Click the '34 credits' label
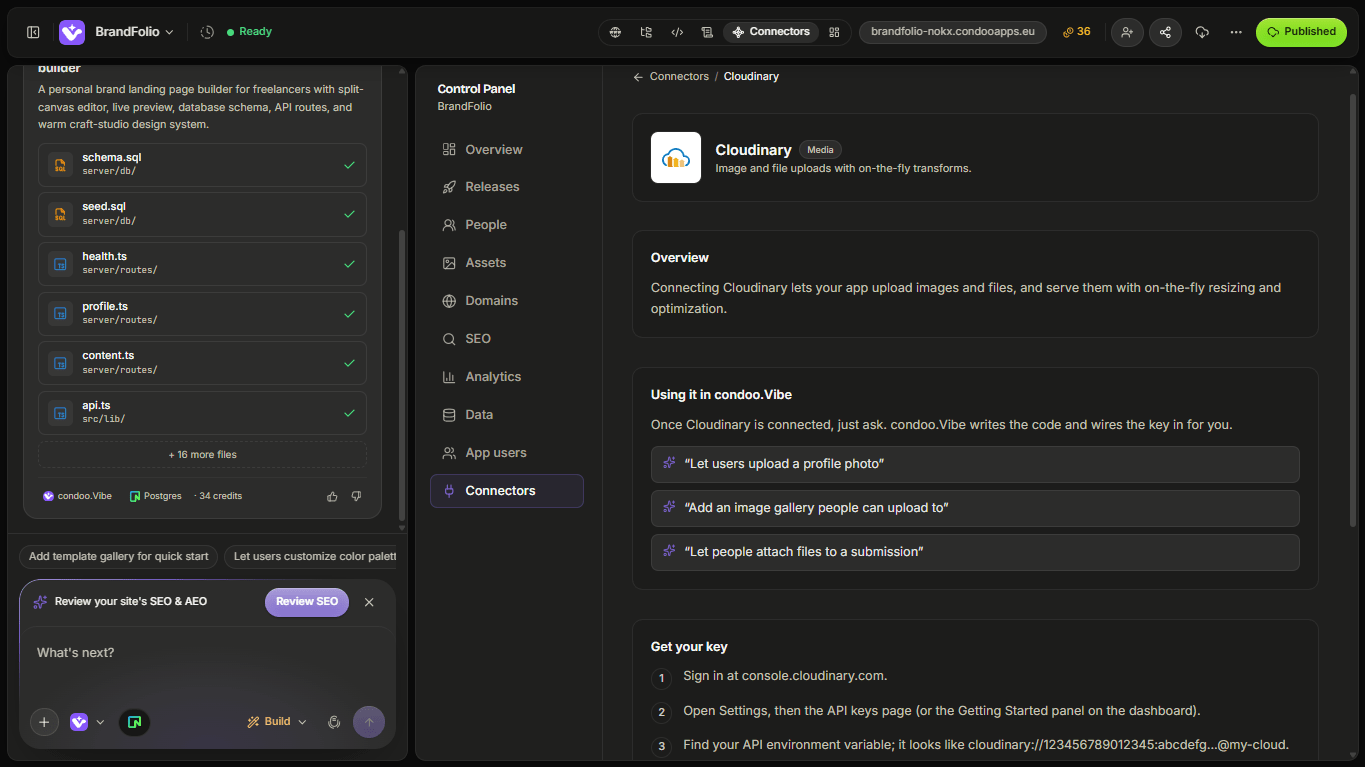The image size is (1365, 767). (220, 496)
